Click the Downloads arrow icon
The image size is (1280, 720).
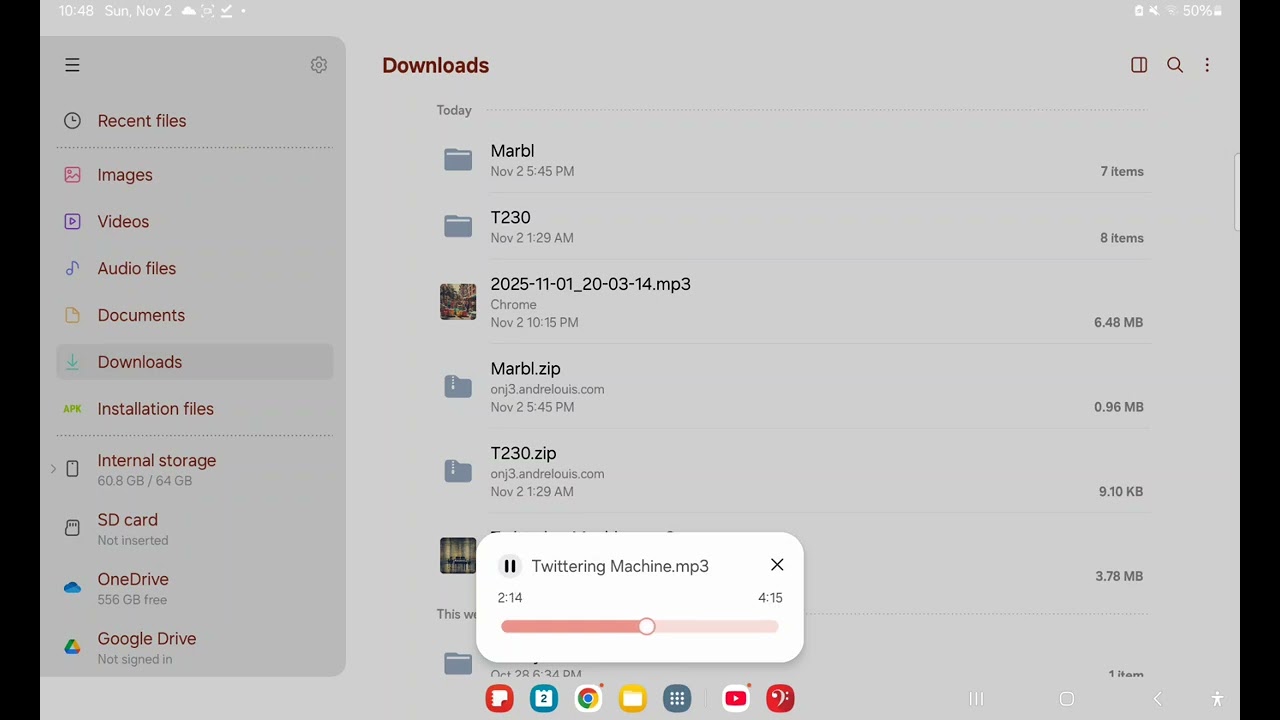coord(72,362)
